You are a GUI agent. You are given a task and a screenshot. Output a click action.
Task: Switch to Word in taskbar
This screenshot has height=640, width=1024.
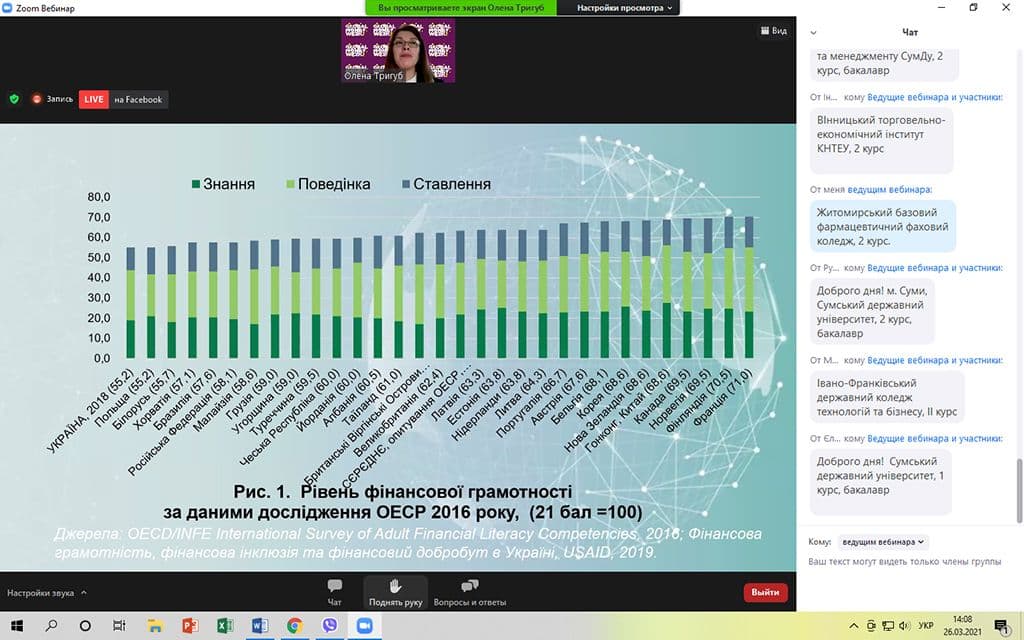(x=260, y=626)
